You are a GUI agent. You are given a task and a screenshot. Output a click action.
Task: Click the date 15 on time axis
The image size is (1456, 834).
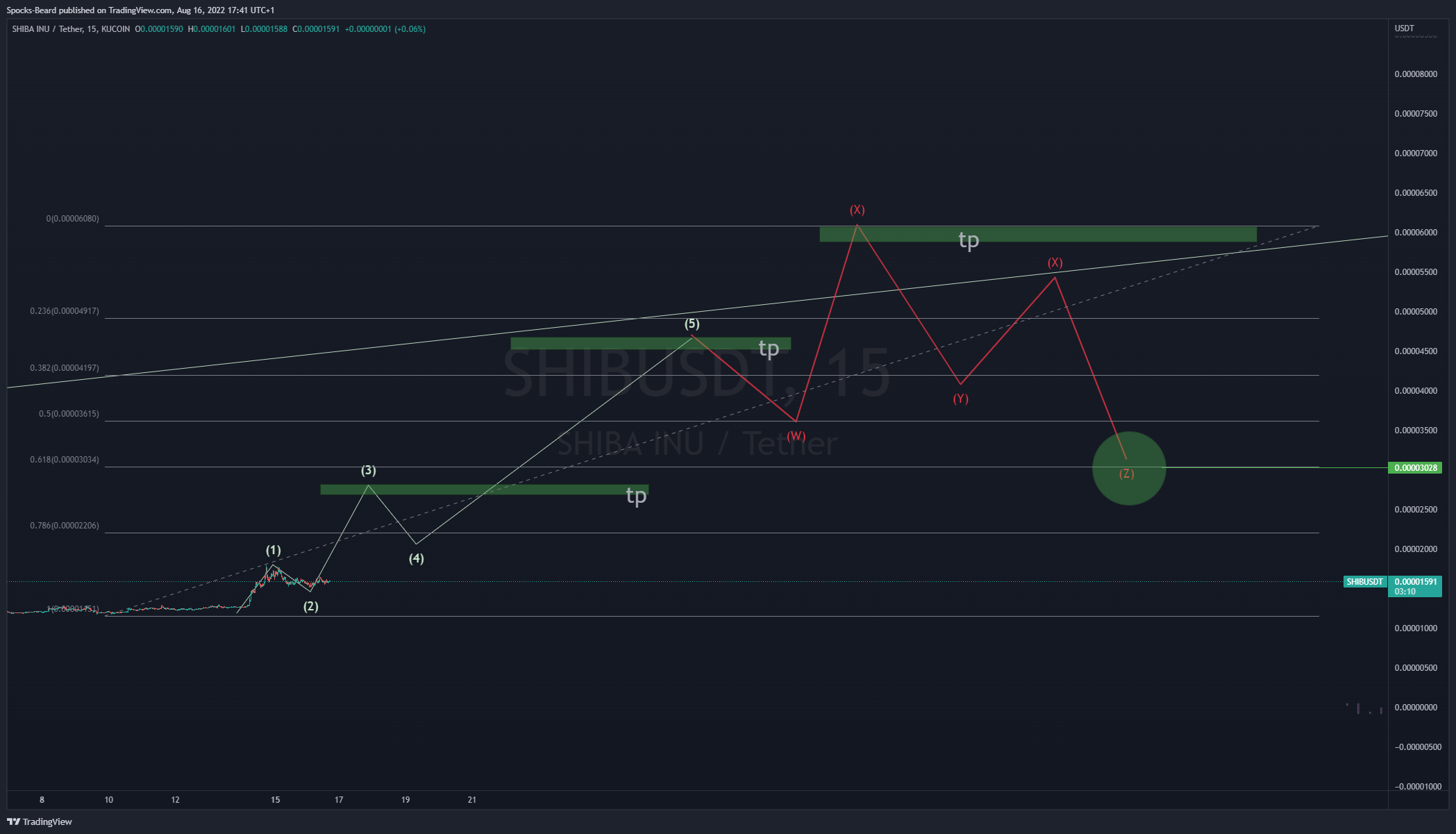click(x=276, y=800)
